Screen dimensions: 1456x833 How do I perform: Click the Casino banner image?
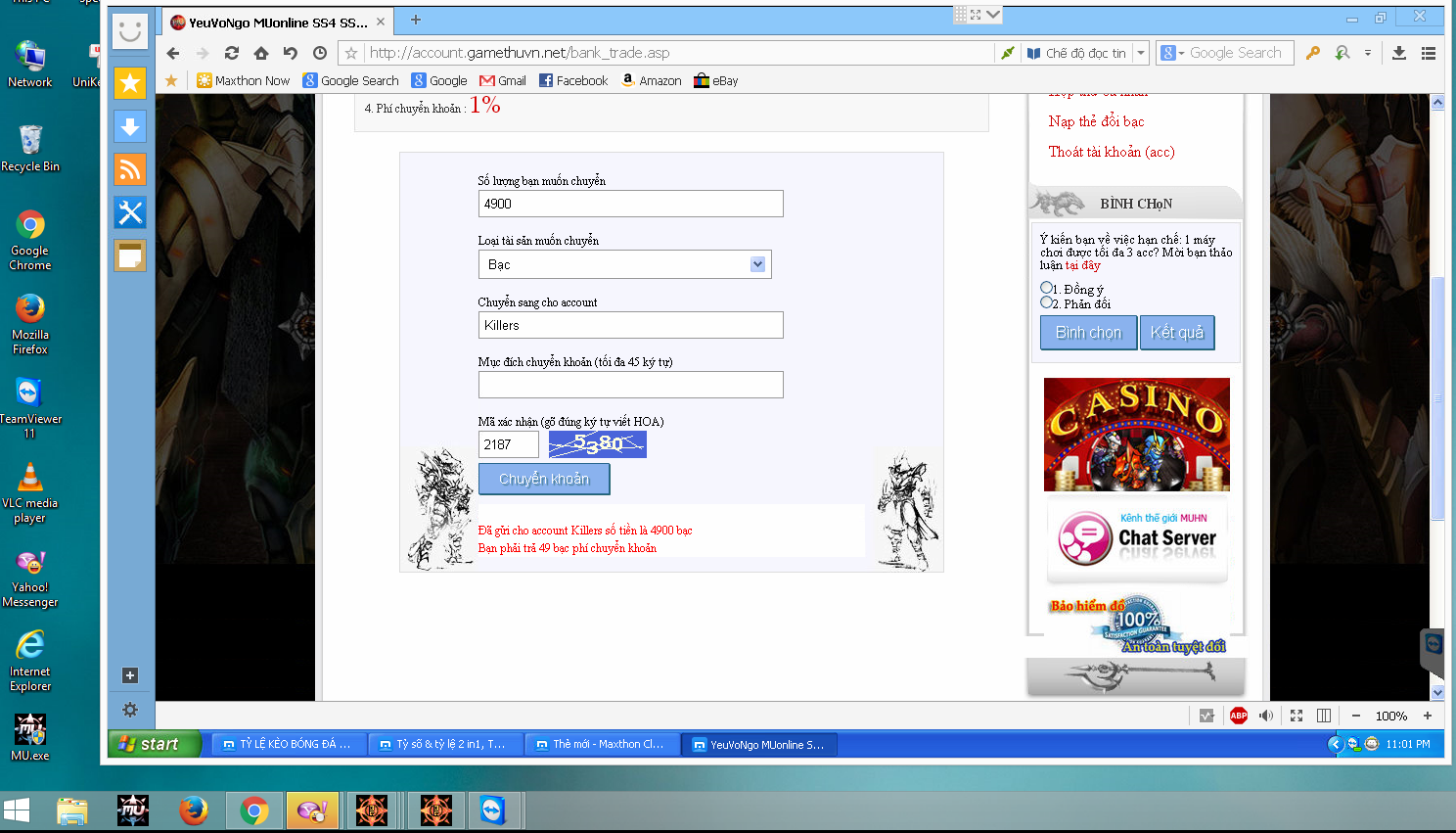(1136, 435)
